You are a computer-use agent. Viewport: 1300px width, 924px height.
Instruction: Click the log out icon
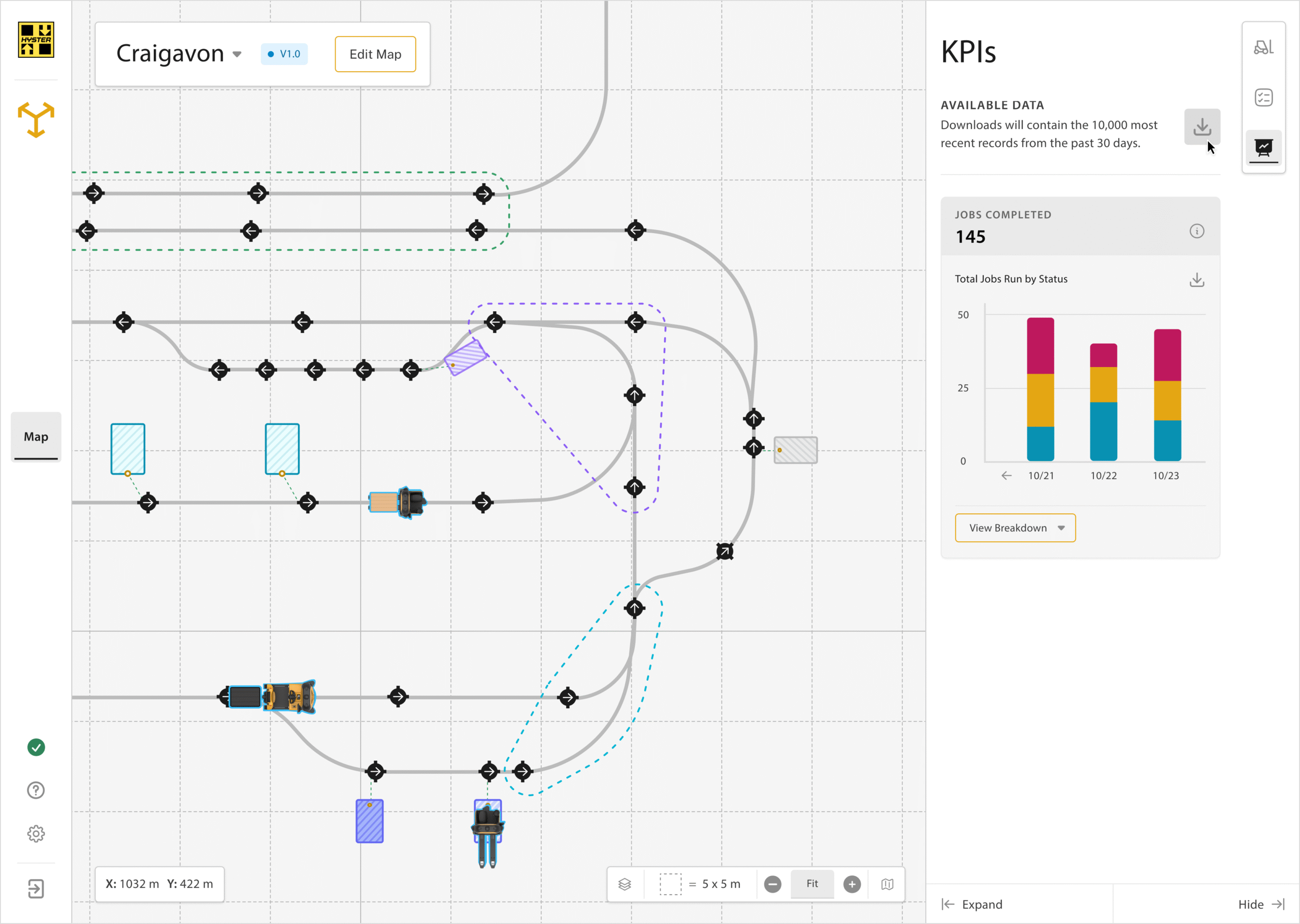point(36,889)
